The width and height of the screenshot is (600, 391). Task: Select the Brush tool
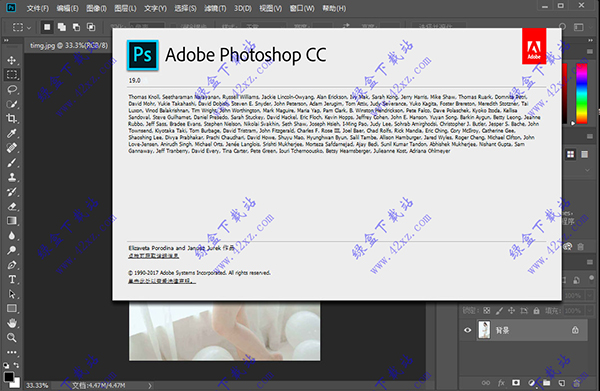[12, 163]
